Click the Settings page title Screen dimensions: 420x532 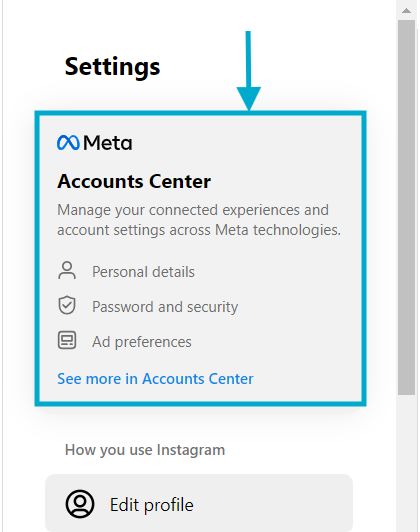click(112, 67)
